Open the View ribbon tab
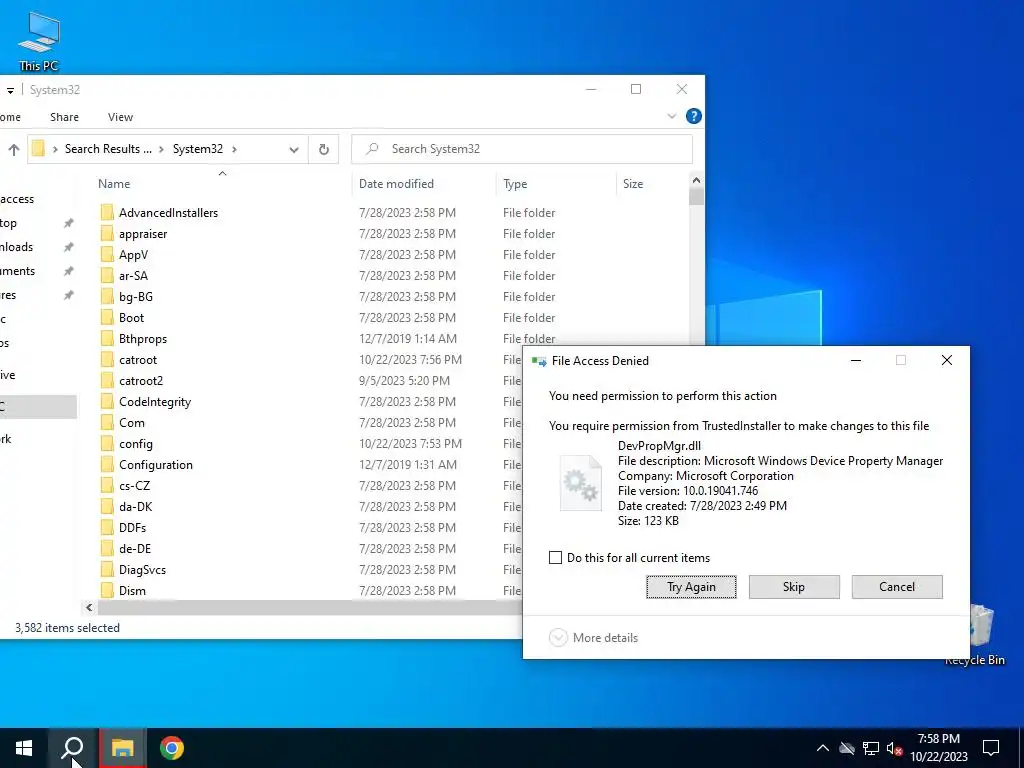 point(120,117)
